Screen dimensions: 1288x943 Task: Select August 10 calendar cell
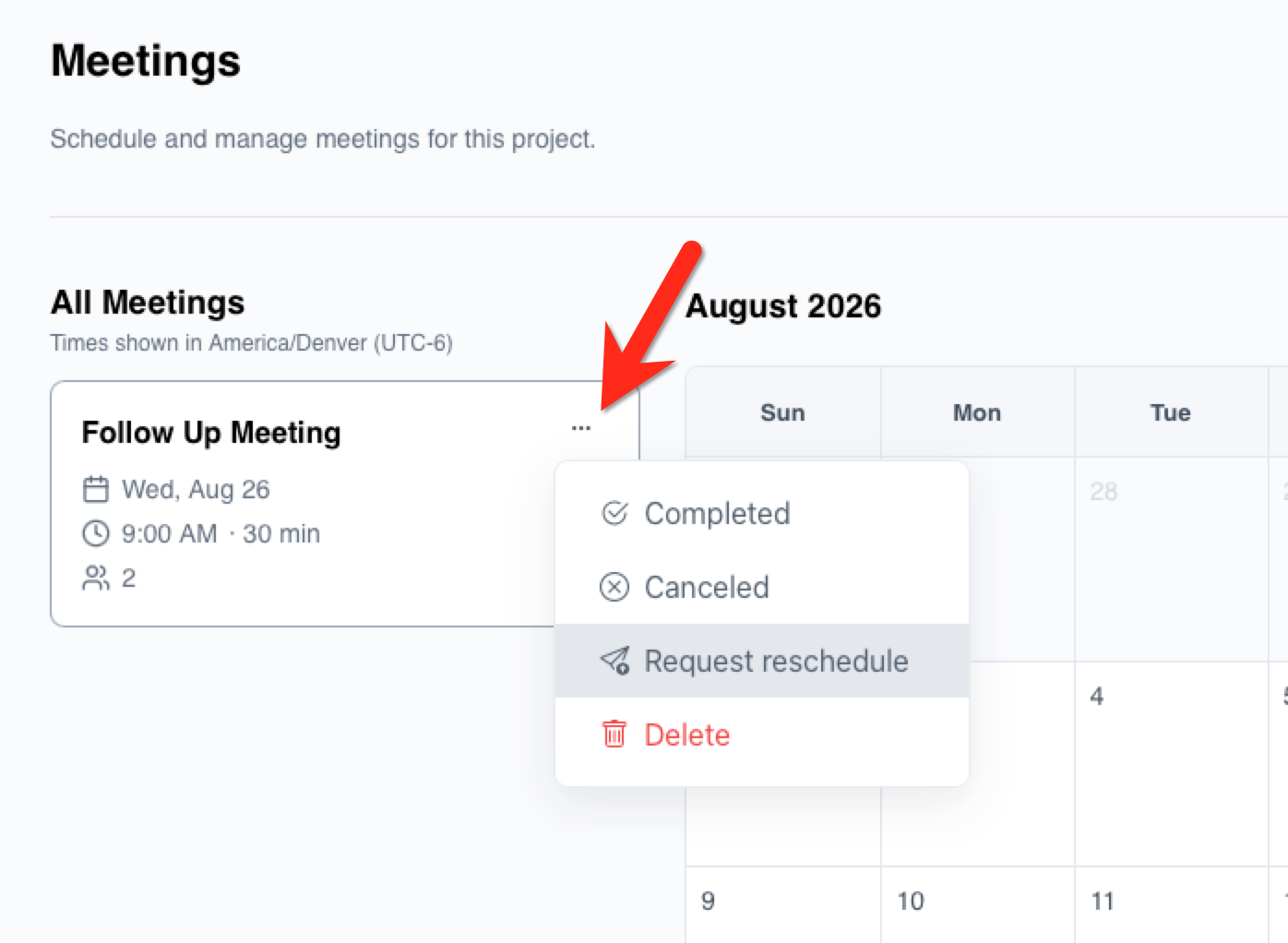pos(978,905)
